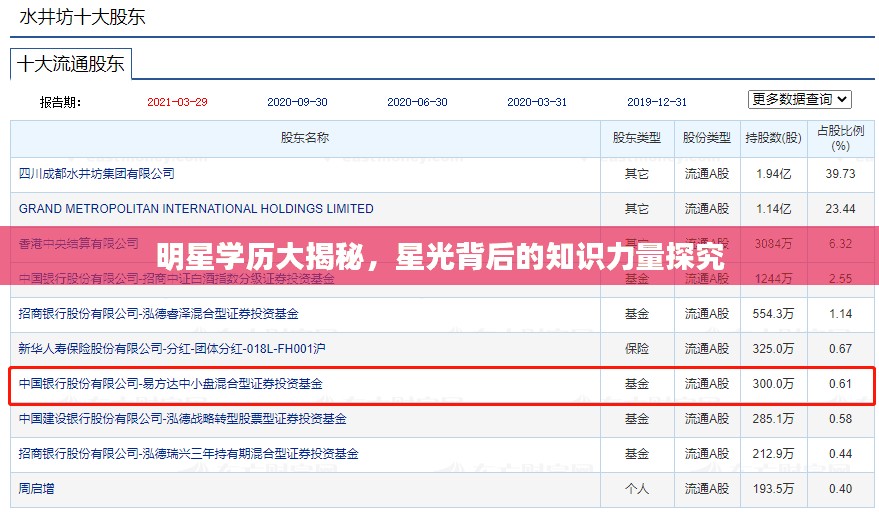
Task: Open 招商银行-泓德瑞兴三年持有期混合型基金 link
Action: 188,454
